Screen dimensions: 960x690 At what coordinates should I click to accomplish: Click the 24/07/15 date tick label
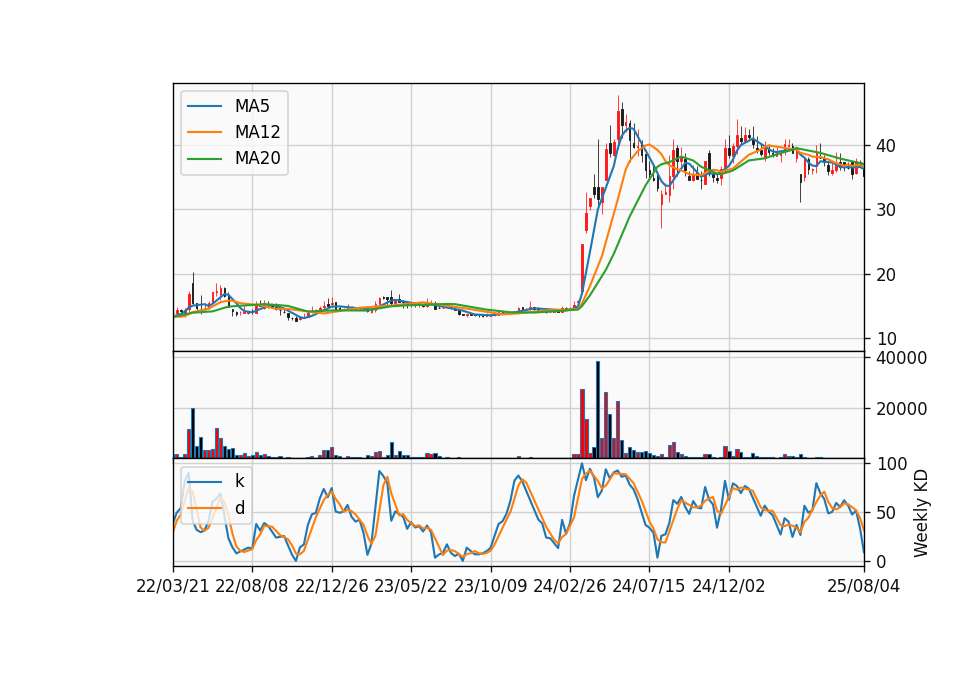pyautogui.click(x=649, y=586)
